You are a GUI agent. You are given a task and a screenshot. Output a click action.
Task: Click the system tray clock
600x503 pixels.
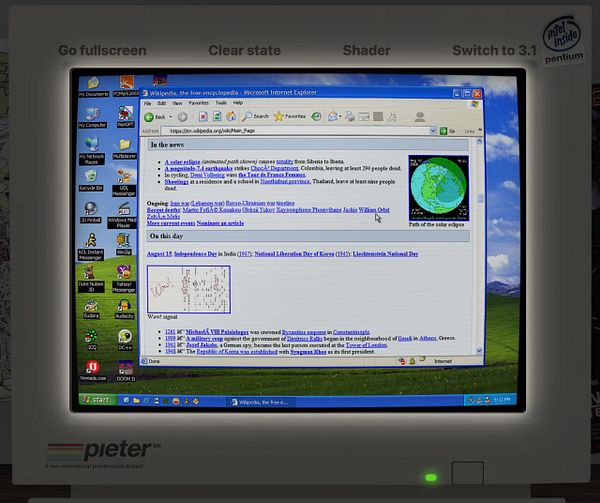point(502,400)
